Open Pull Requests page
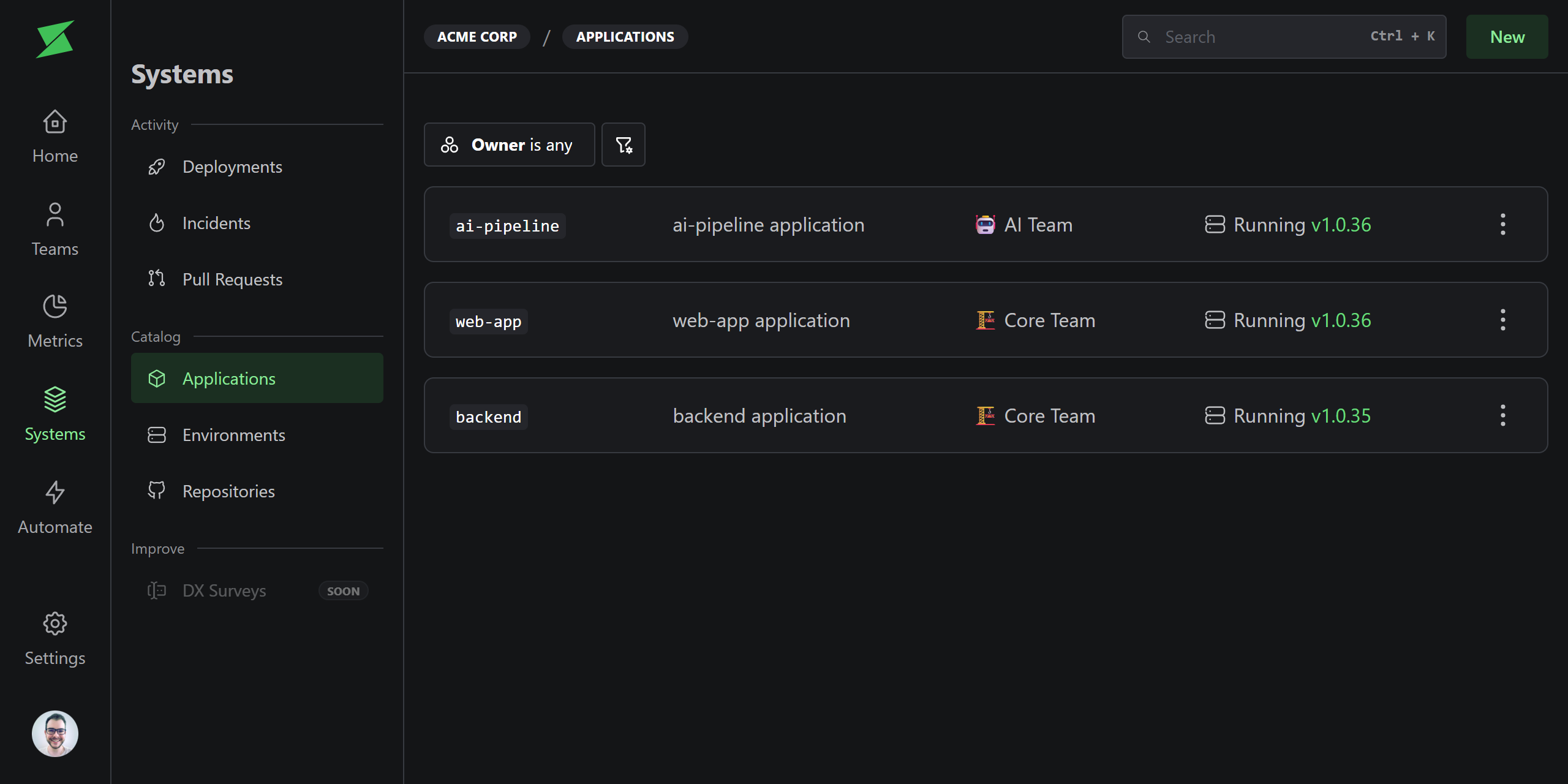 point(232,279)
